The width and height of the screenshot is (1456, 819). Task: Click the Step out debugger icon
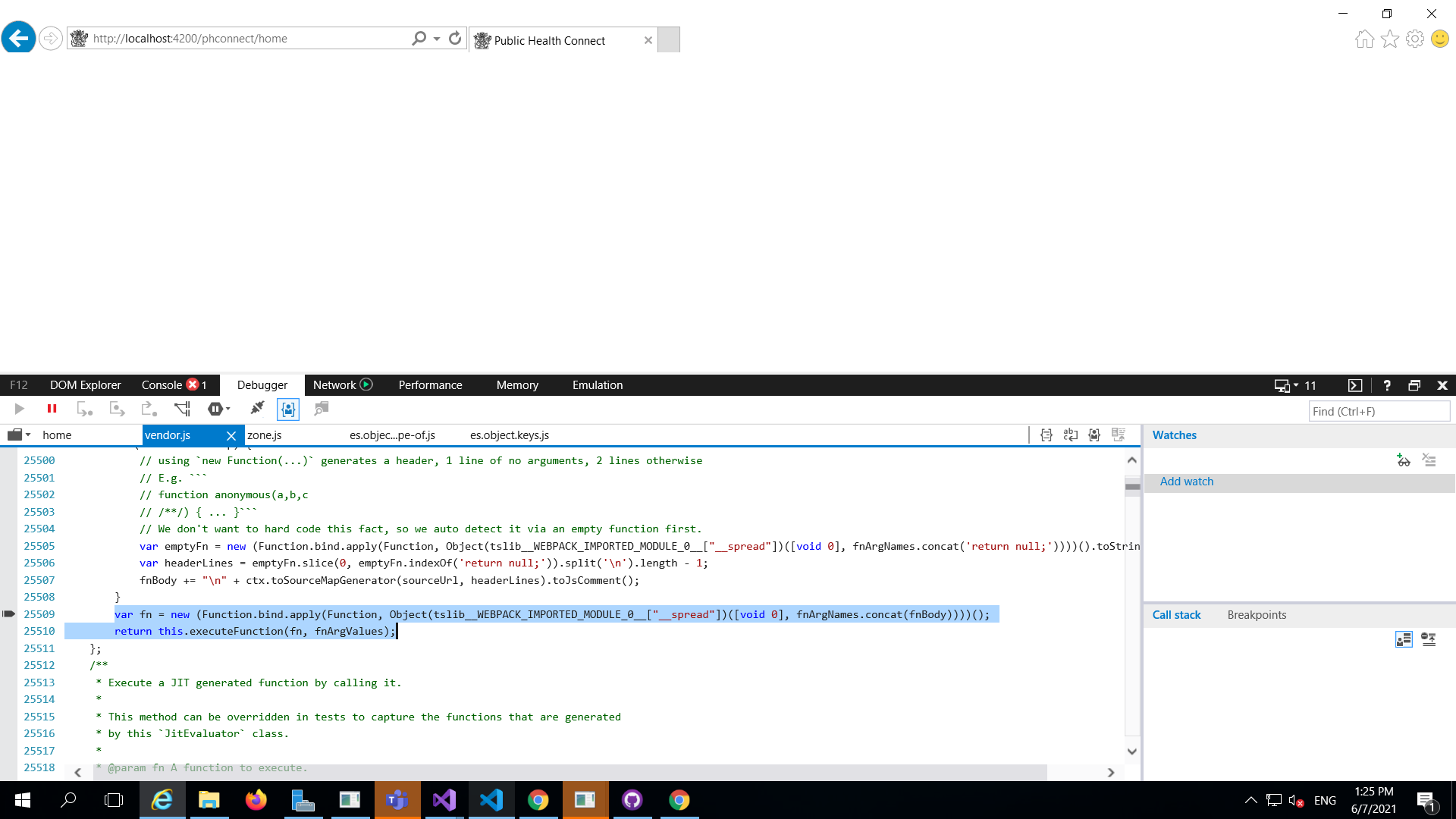pos(149,409)
